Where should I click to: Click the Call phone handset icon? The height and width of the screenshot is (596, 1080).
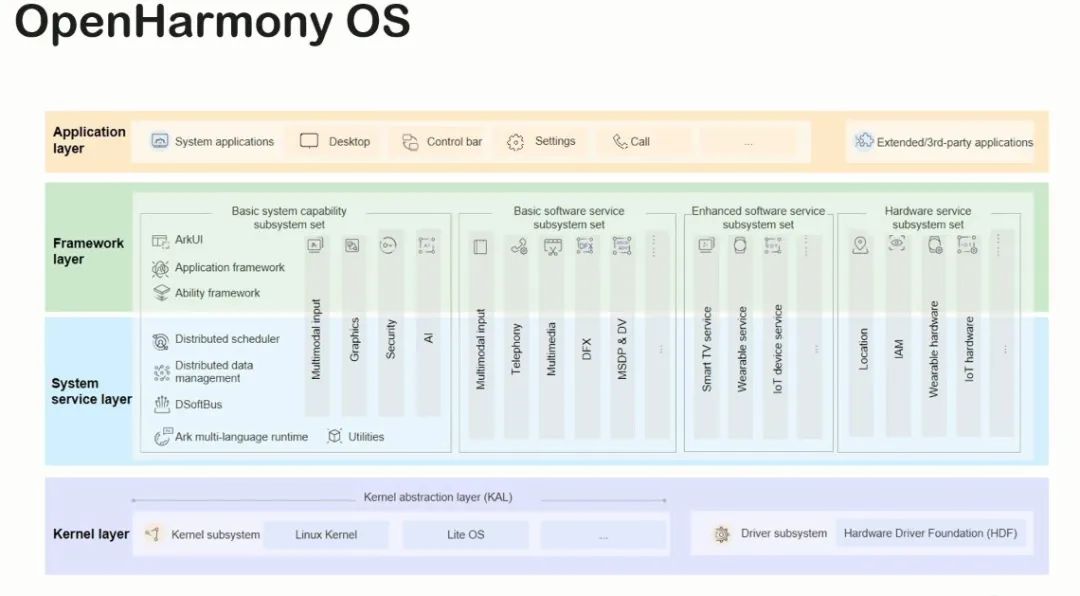[620, 141]
